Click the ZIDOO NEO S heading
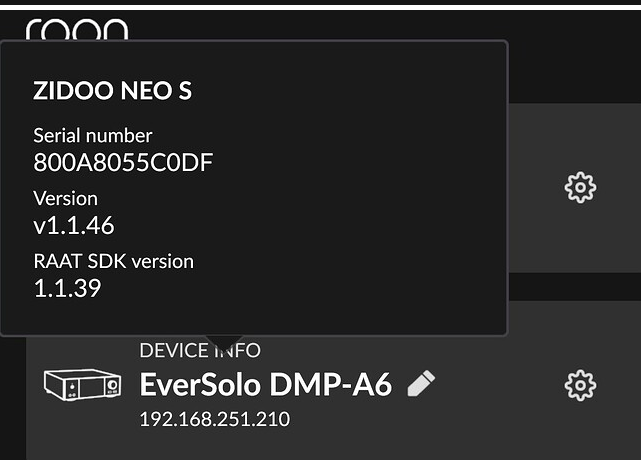This screenshot has height=460, width=641. click(x=112, y=91)
